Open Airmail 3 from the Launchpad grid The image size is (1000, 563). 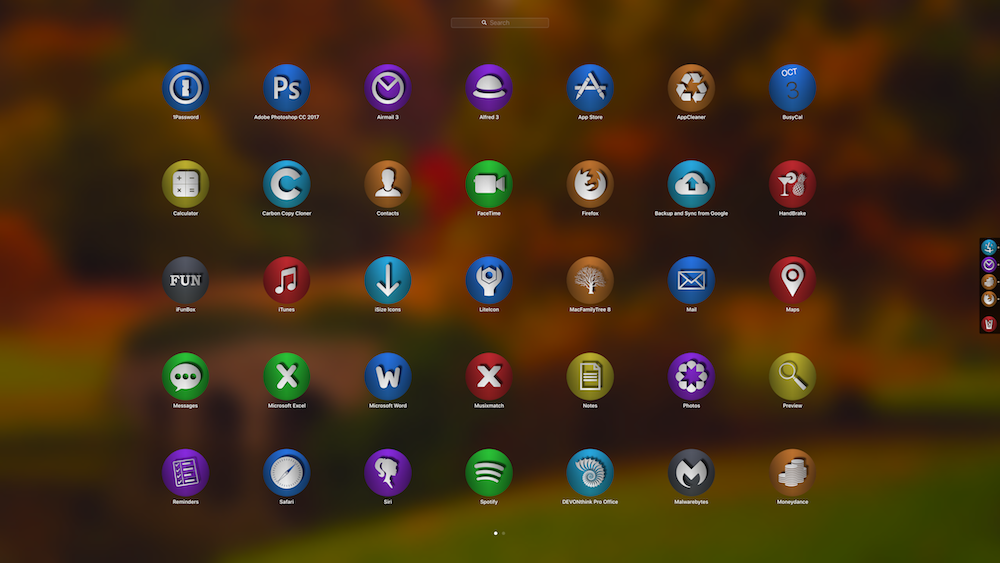[388, 88]
